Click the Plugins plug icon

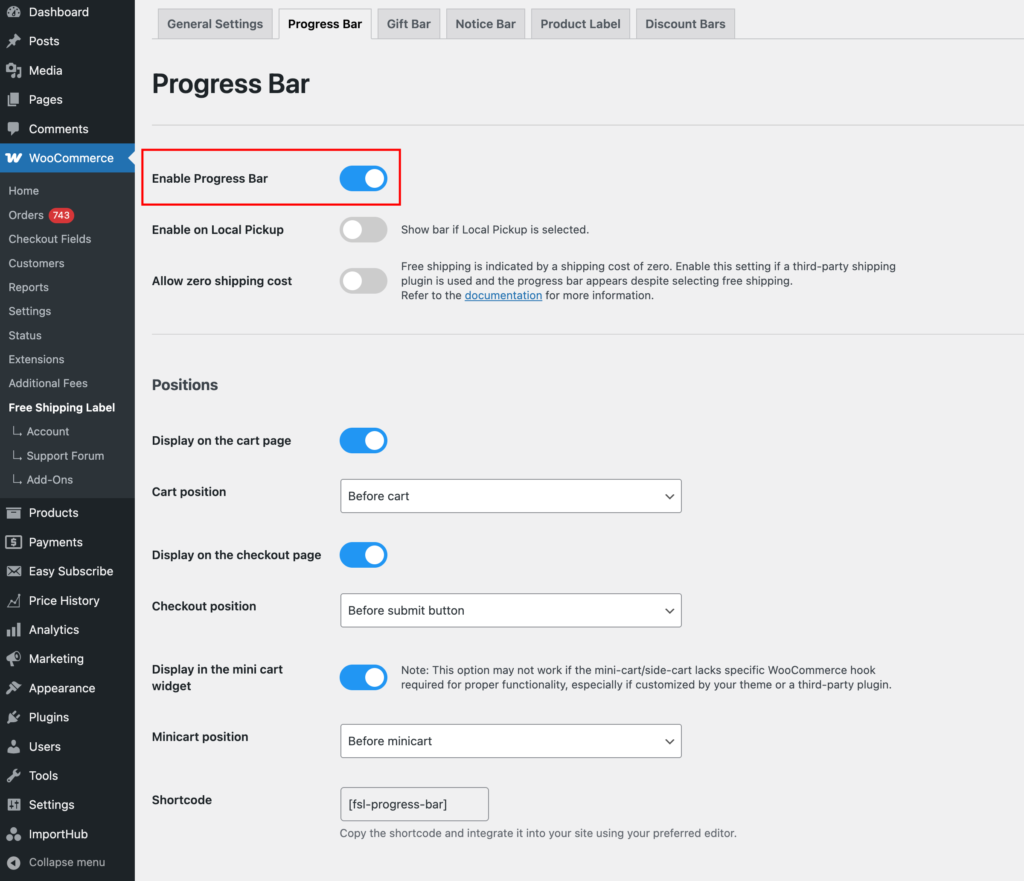point(13,717)
